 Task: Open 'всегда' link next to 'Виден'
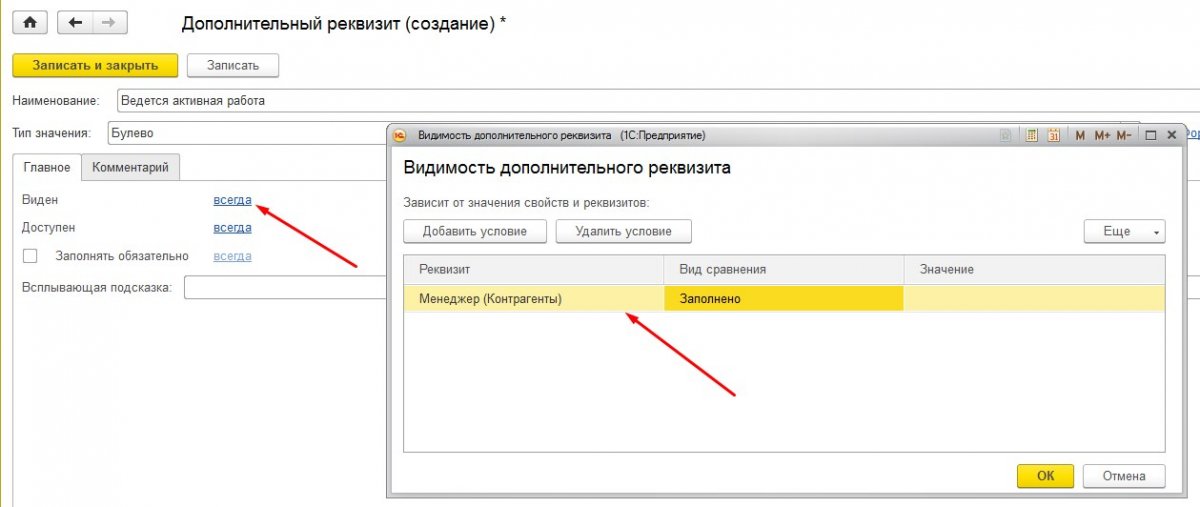232,200
